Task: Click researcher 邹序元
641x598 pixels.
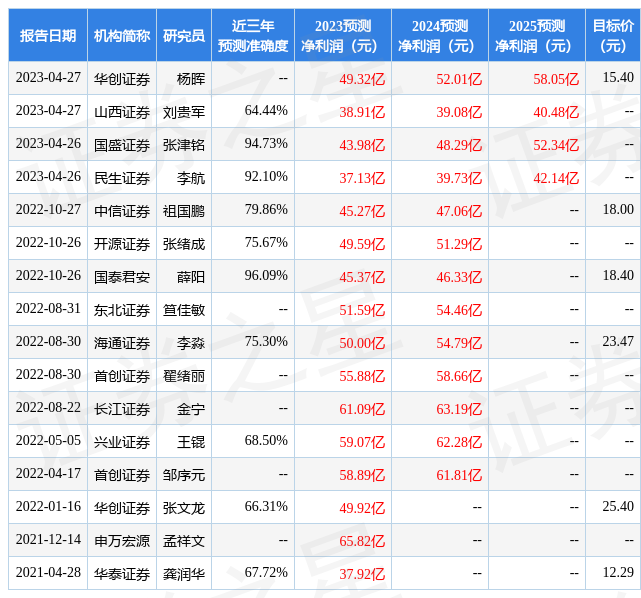Action: [184, 475]
